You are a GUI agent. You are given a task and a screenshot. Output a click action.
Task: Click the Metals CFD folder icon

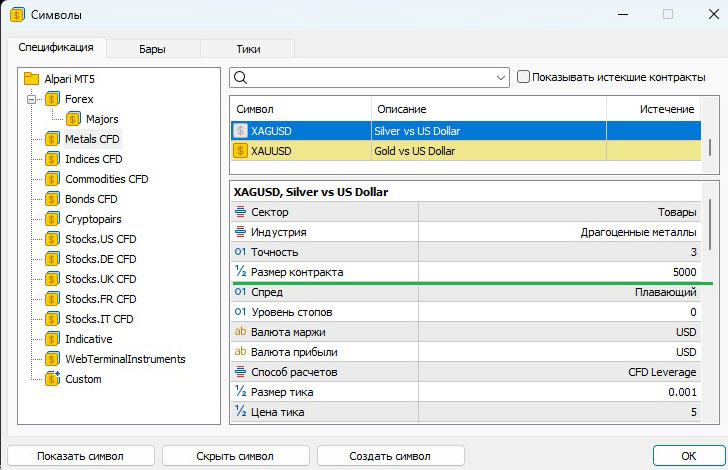click(x=52, y=139)
